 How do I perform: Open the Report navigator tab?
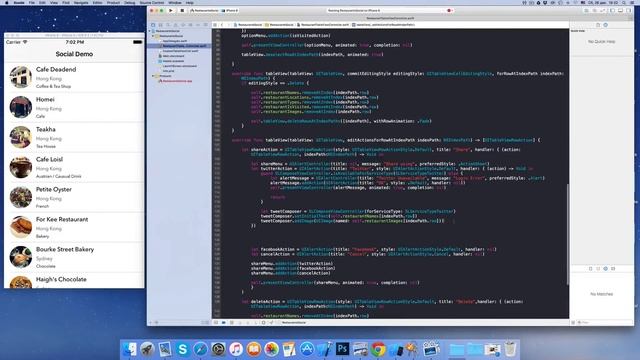[205, 25]
